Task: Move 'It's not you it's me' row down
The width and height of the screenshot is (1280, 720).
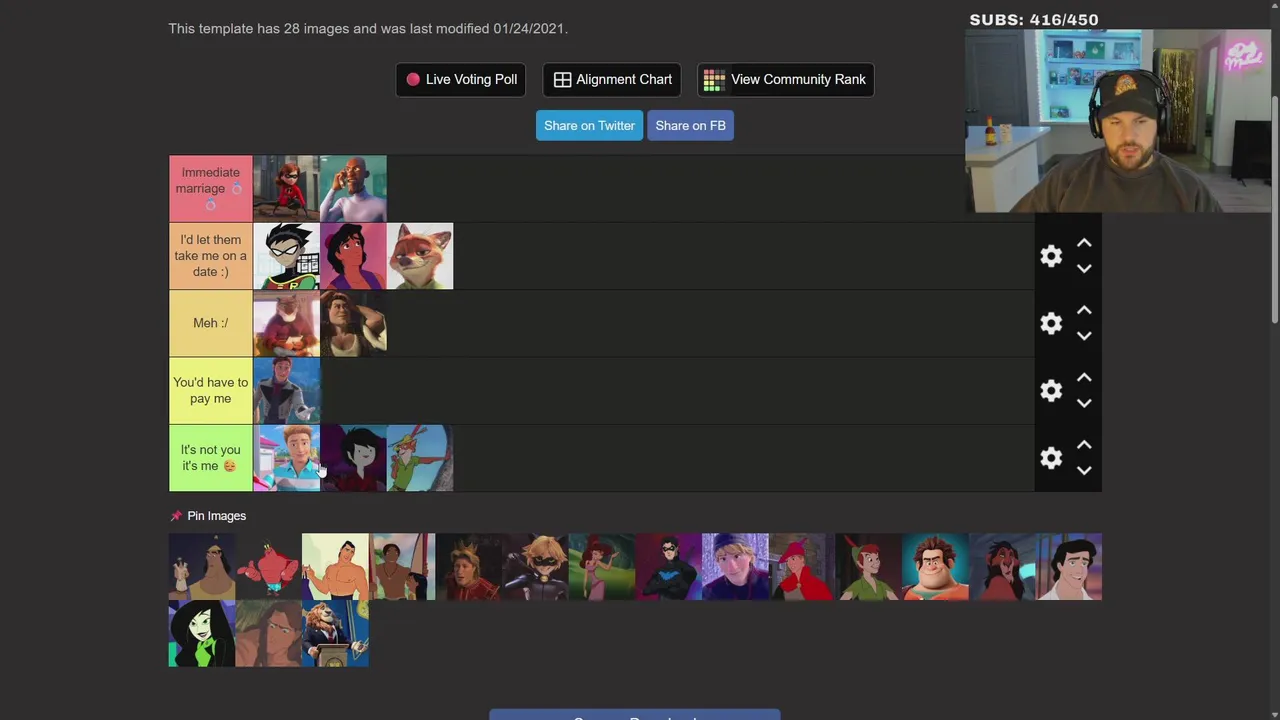Action: click(x=1084, y=471)
